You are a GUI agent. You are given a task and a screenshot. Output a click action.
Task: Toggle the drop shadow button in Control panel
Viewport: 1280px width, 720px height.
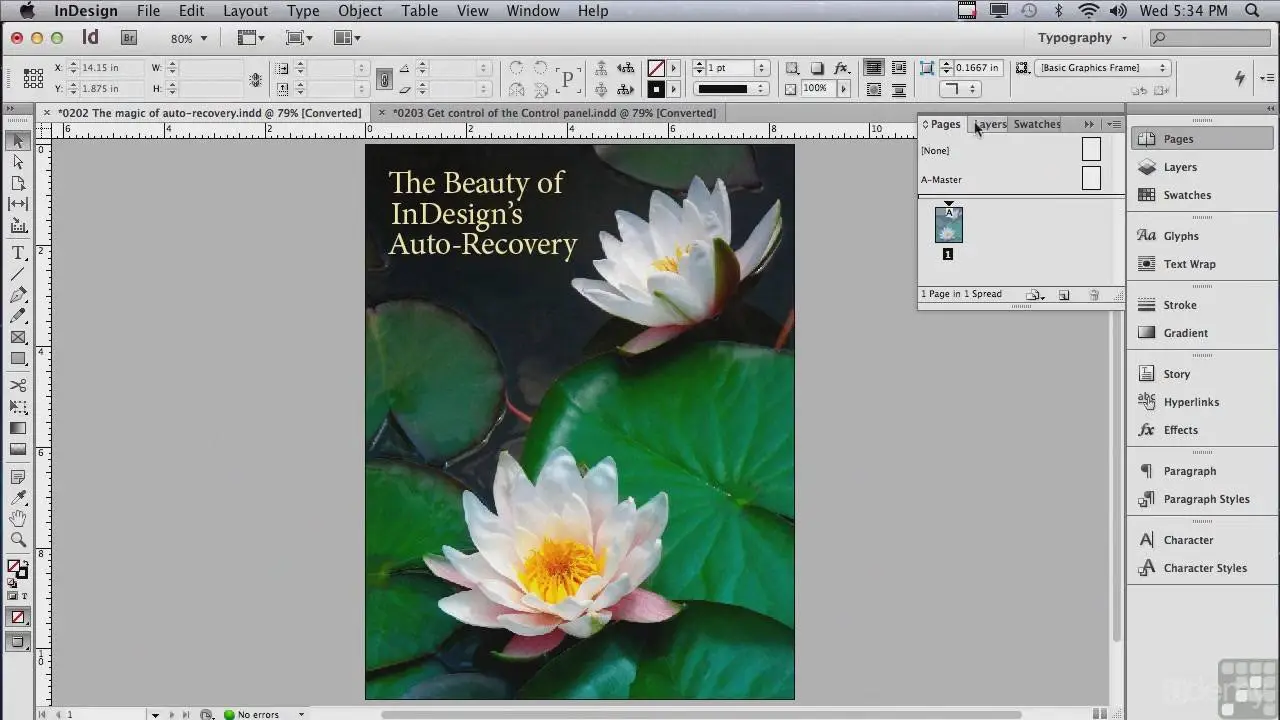click(817, 68)
